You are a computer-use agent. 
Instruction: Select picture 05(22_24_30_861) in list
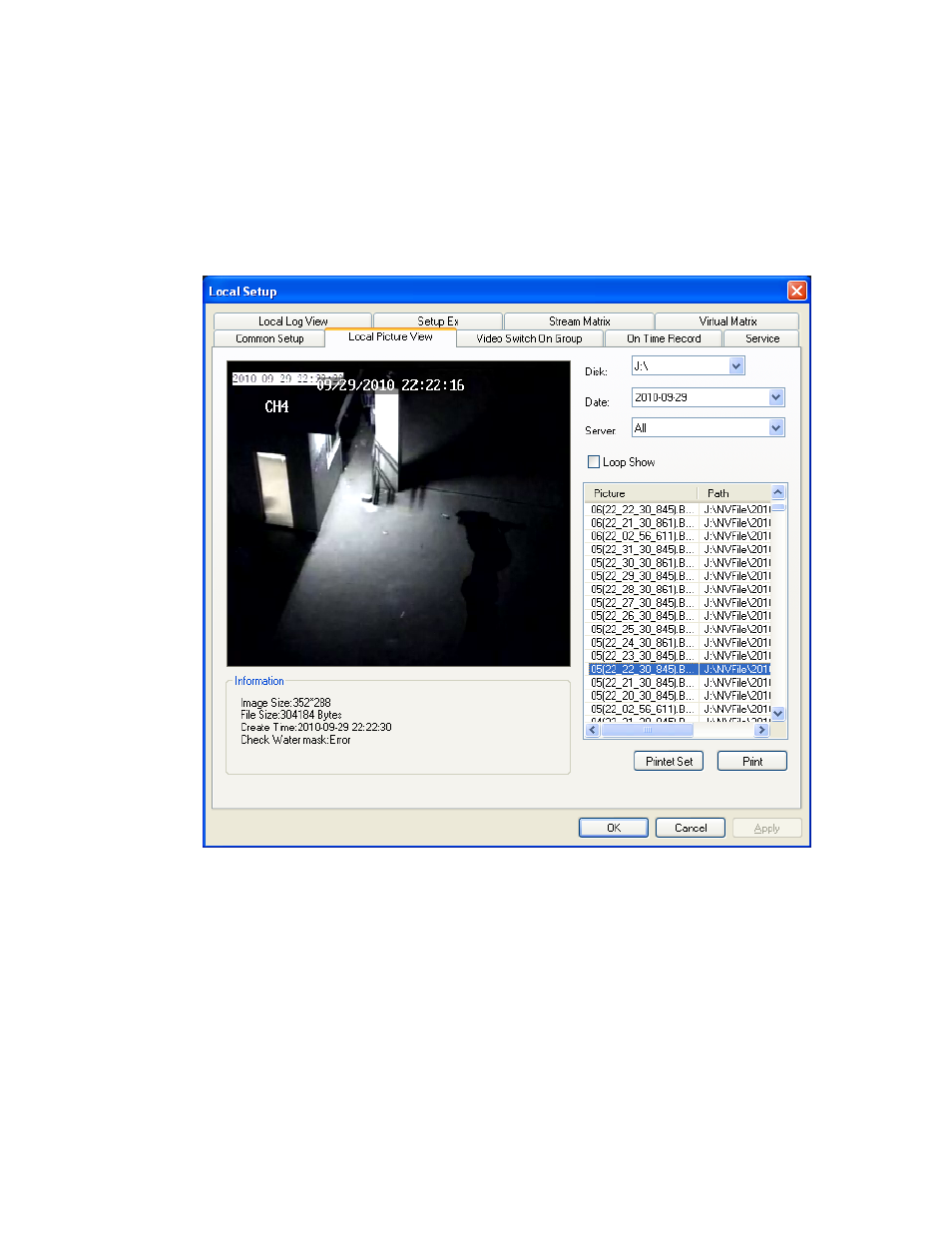point(679,643)
